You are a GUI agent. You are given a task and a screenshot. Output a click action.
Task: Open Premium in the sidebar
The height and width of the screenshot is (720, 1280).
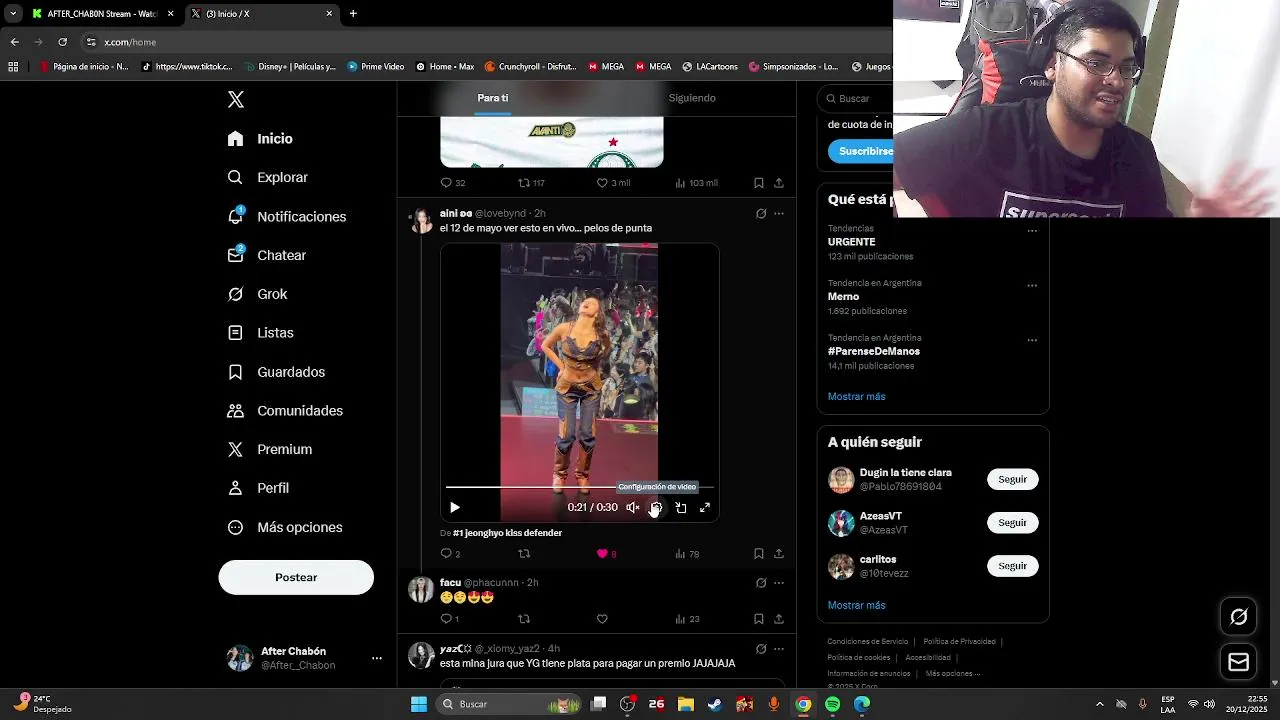(x=269, y=449)
